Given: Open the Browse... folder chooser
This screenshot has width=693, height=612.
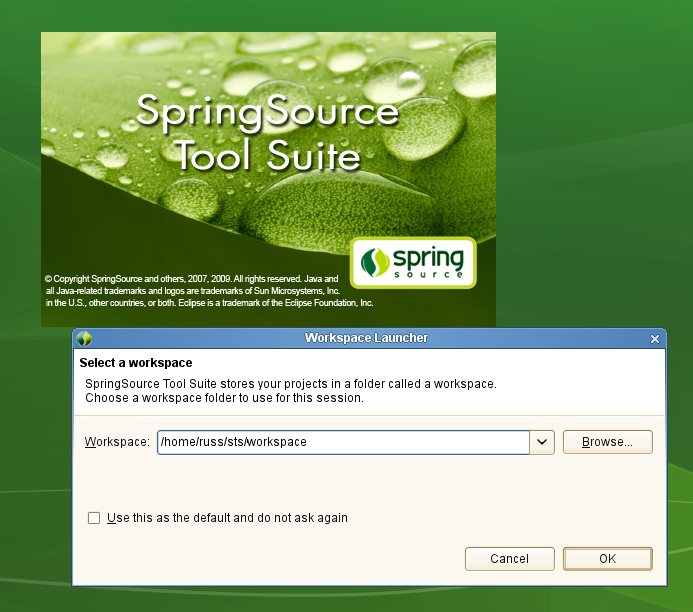Looking at the screenshot, I should (608, 442).
